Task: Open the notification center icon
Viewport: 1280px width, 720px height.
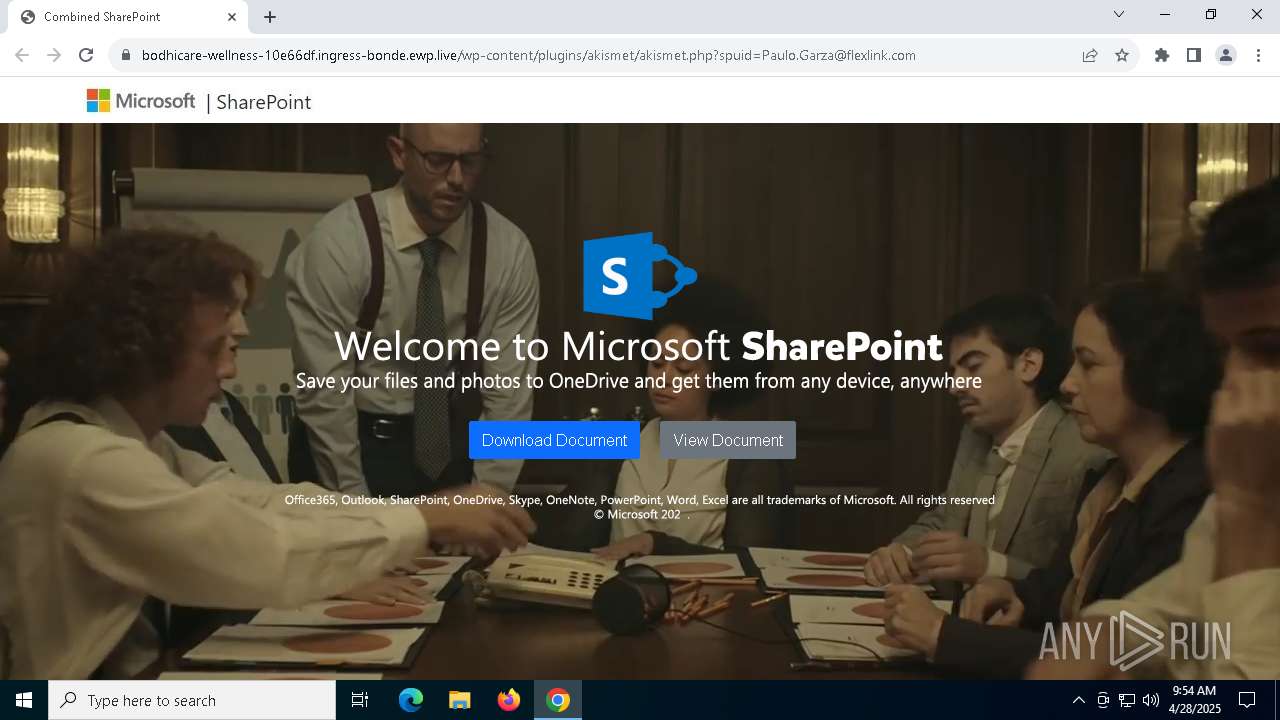Action: tap(1248, 700)
